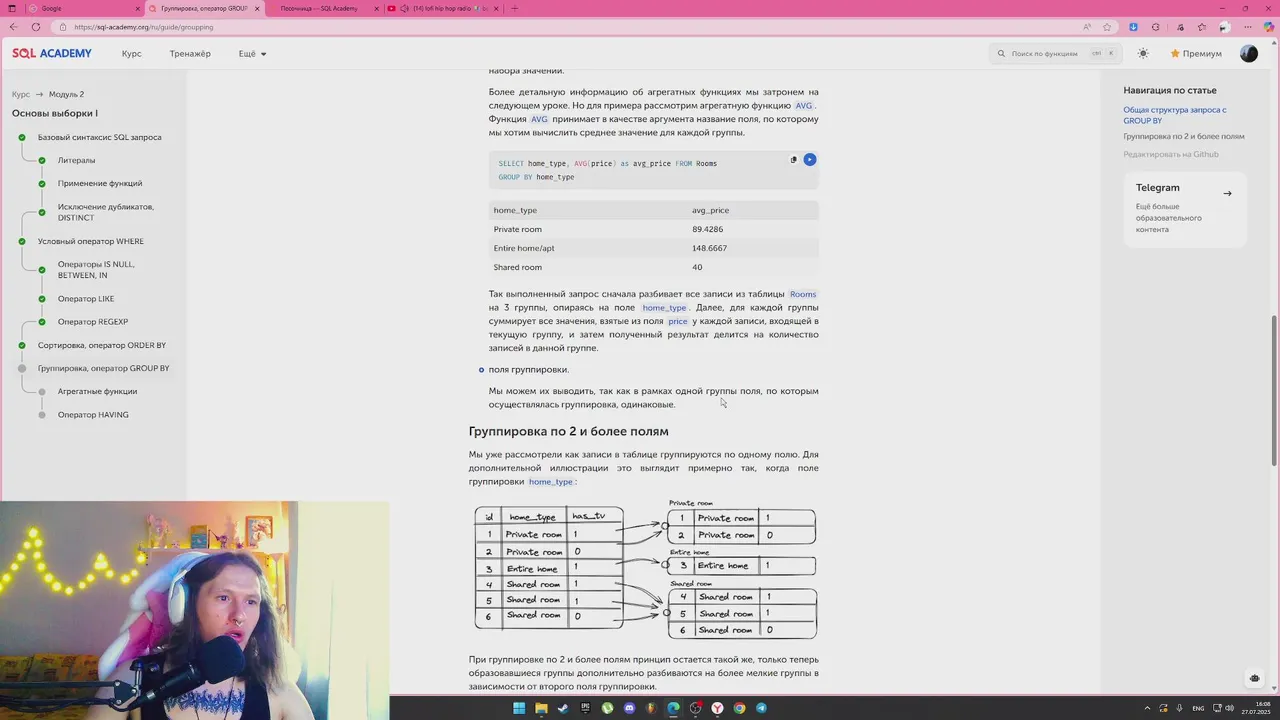Open the Оператор REGEXP lesson

coord(93,322)
